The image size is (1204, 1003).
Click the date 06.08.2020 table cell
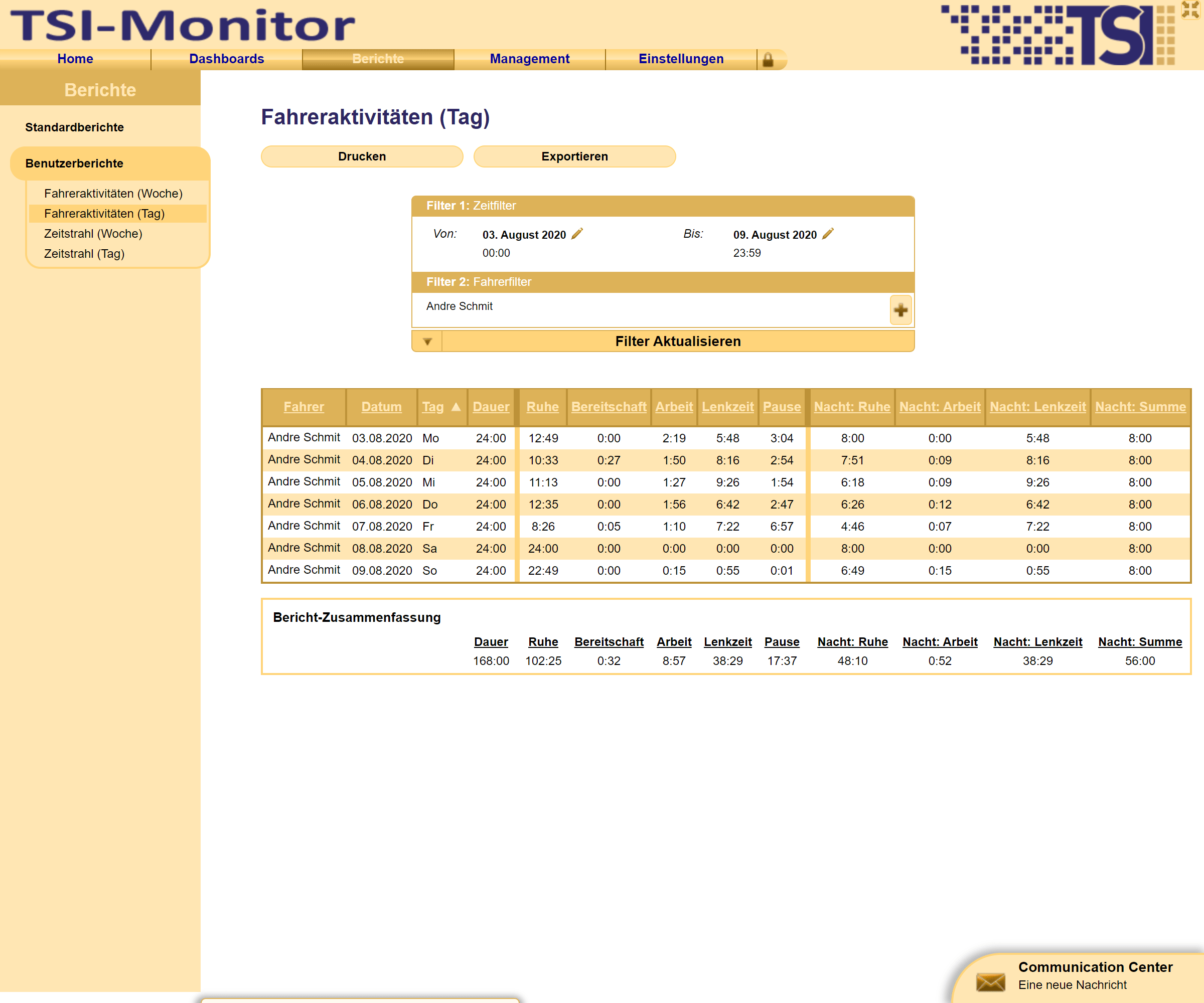[x=382, y=505]
